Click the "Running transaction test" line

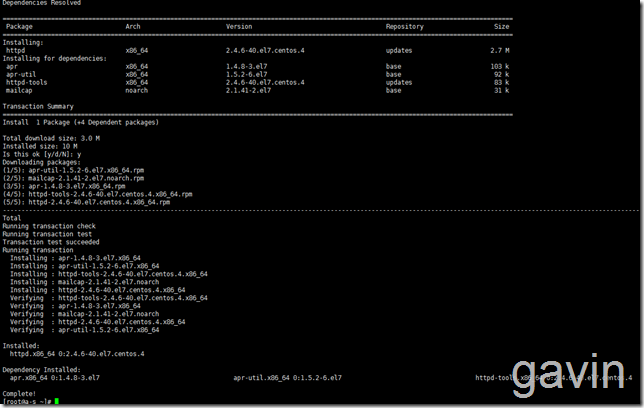point(47,235)
